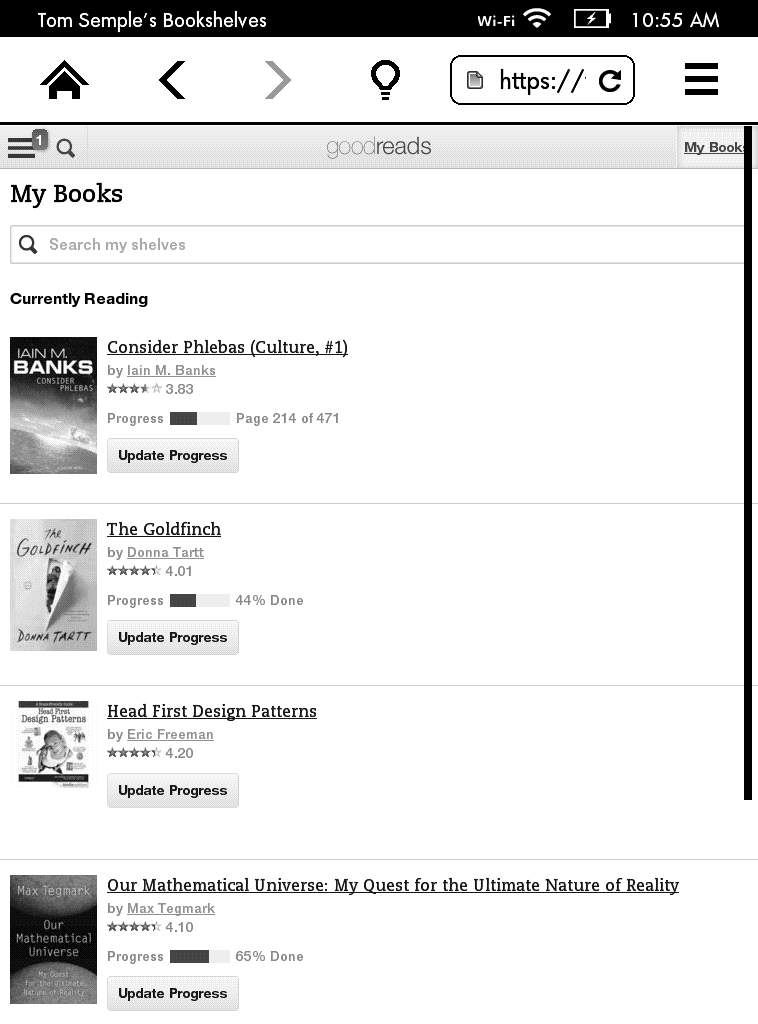The height and width of the screenshot is (1024, 758).
Task: Focus the Search my shelves field
Action: [380, 244]
